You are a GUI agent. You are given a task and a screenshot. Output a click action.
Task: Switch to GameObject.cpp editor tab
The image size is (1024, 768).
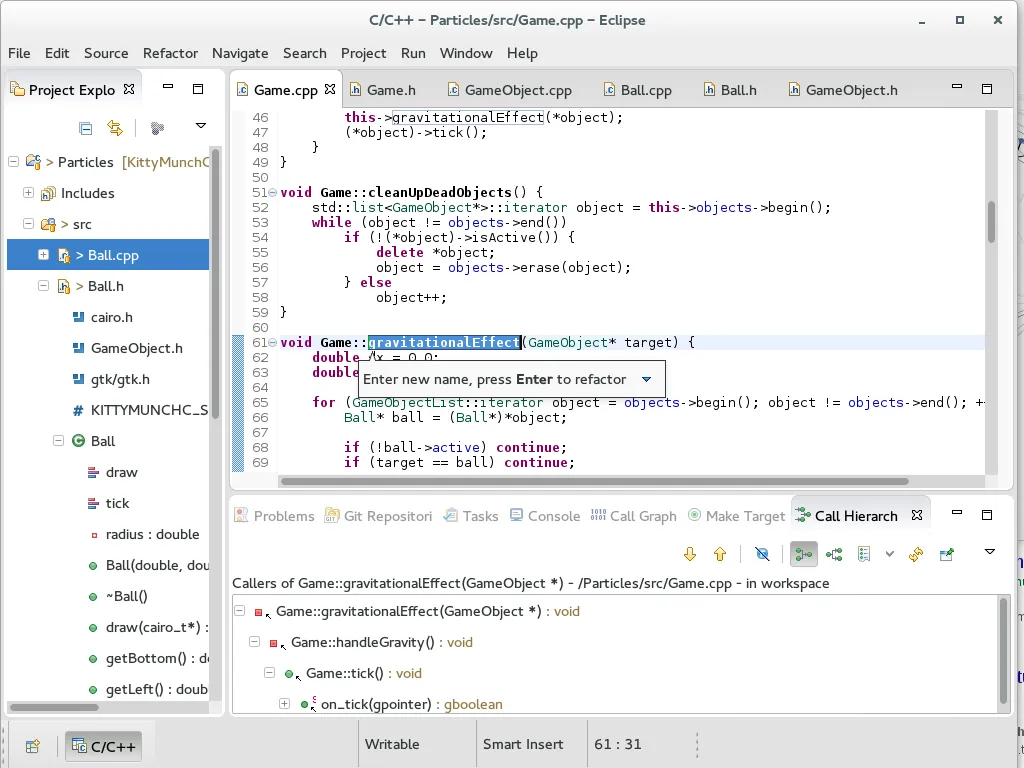click(509, 90)
